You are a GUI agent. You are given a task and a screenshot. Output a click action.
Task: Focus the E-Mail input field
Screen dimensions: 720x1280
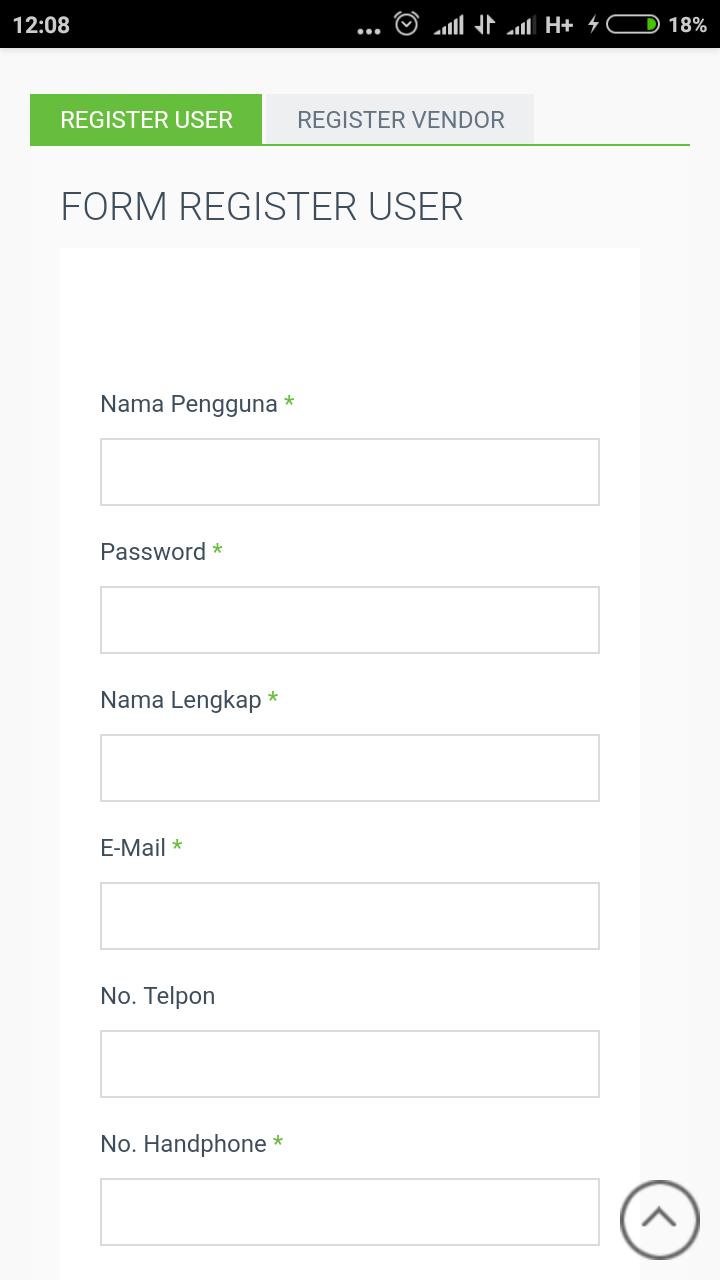tap(350, 916)
